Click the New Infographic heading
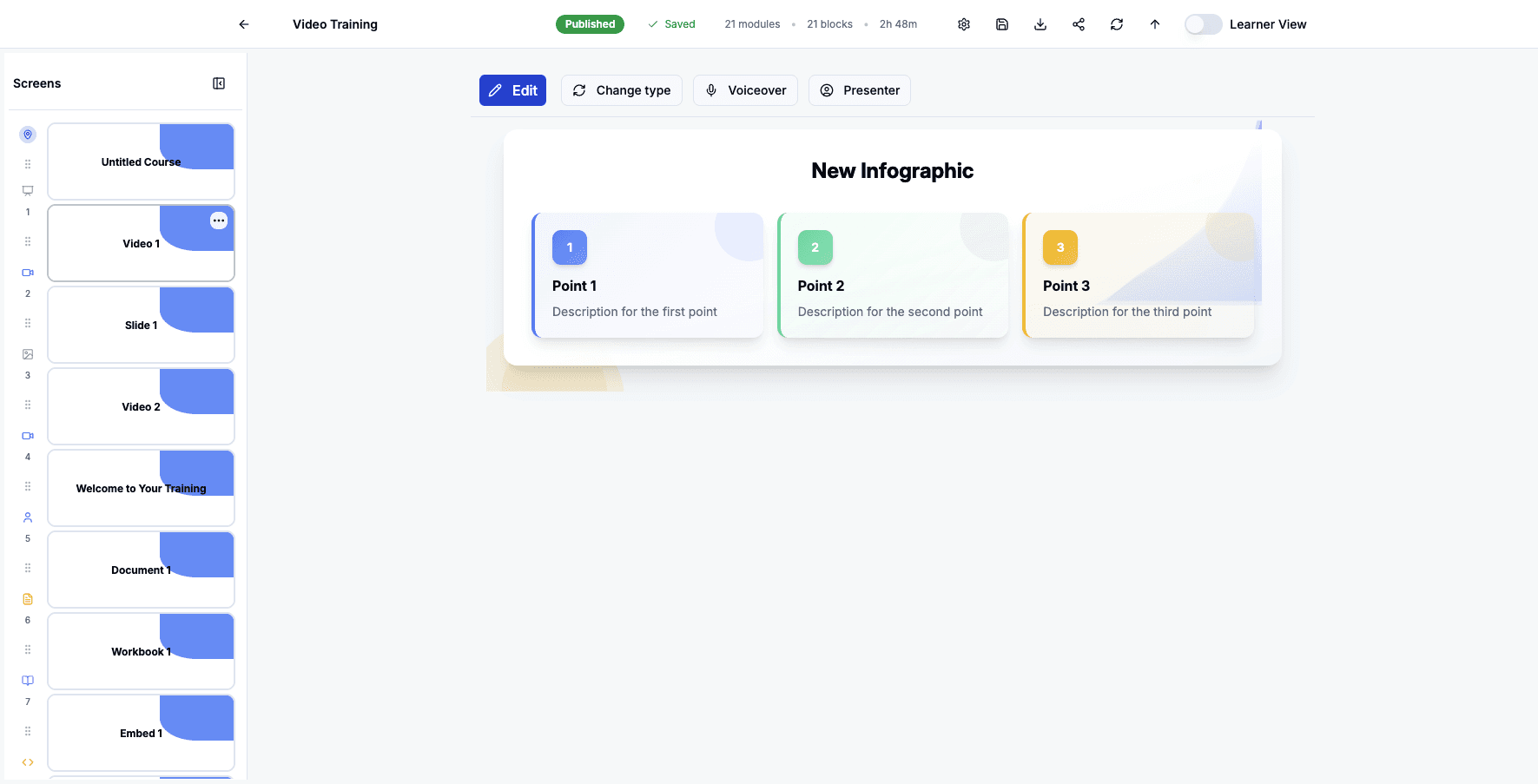The image size is (1538, 784). pos(892,171)
